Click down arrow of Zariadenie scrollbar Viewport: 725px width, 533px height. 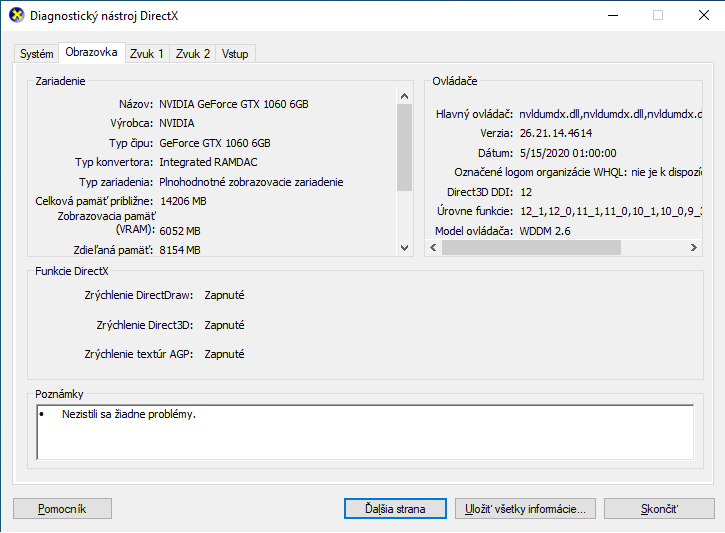[x=405, y=248]
